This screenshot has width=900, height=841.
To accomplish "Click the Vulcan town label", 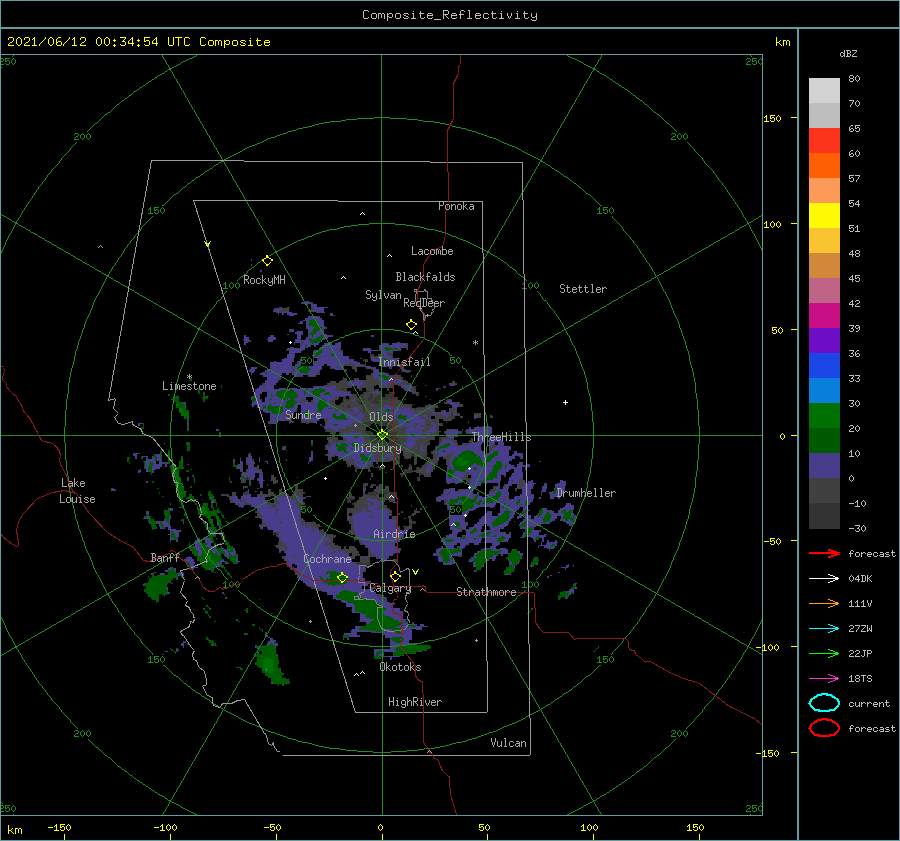I will pyautogui.click(x=508, y=743).
